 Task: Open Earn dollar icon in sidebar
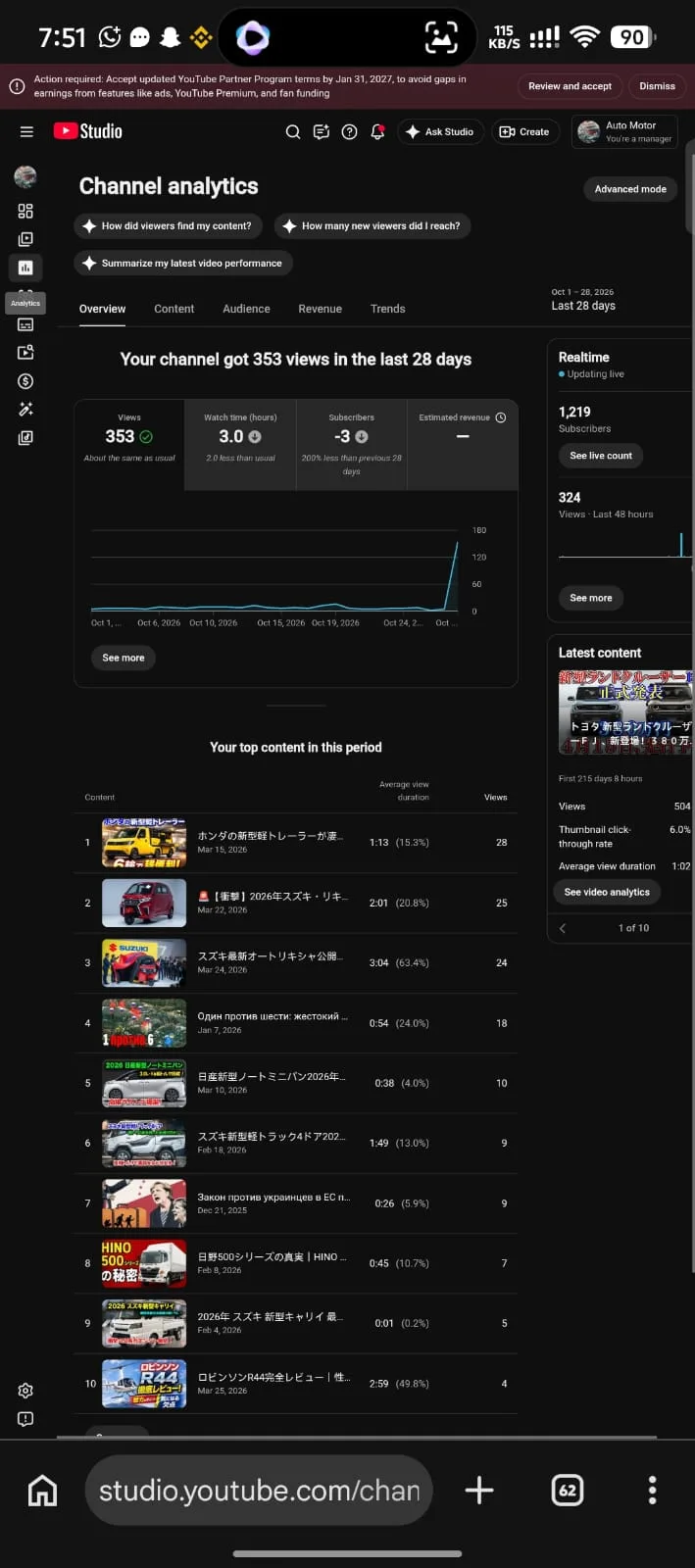coord(25,381)
